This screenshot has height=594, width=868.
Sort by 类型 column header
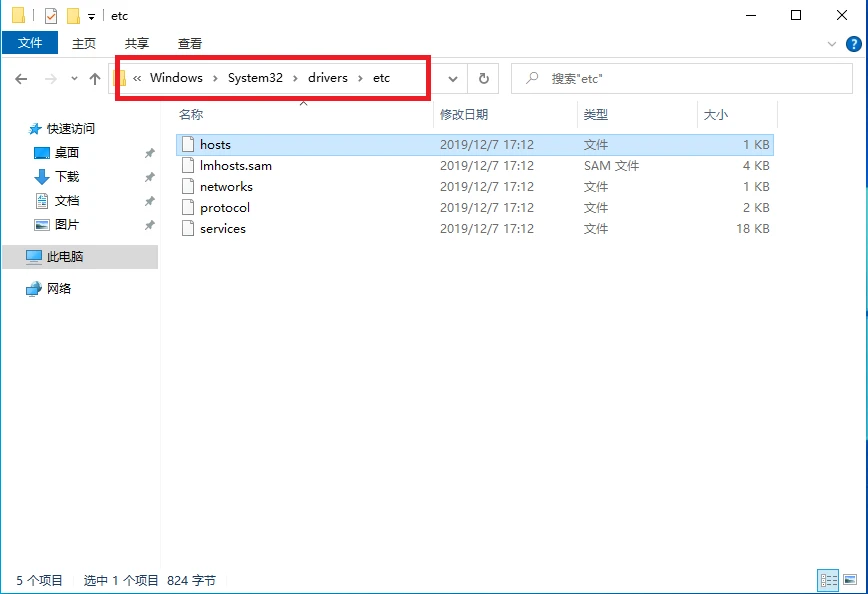596,115
